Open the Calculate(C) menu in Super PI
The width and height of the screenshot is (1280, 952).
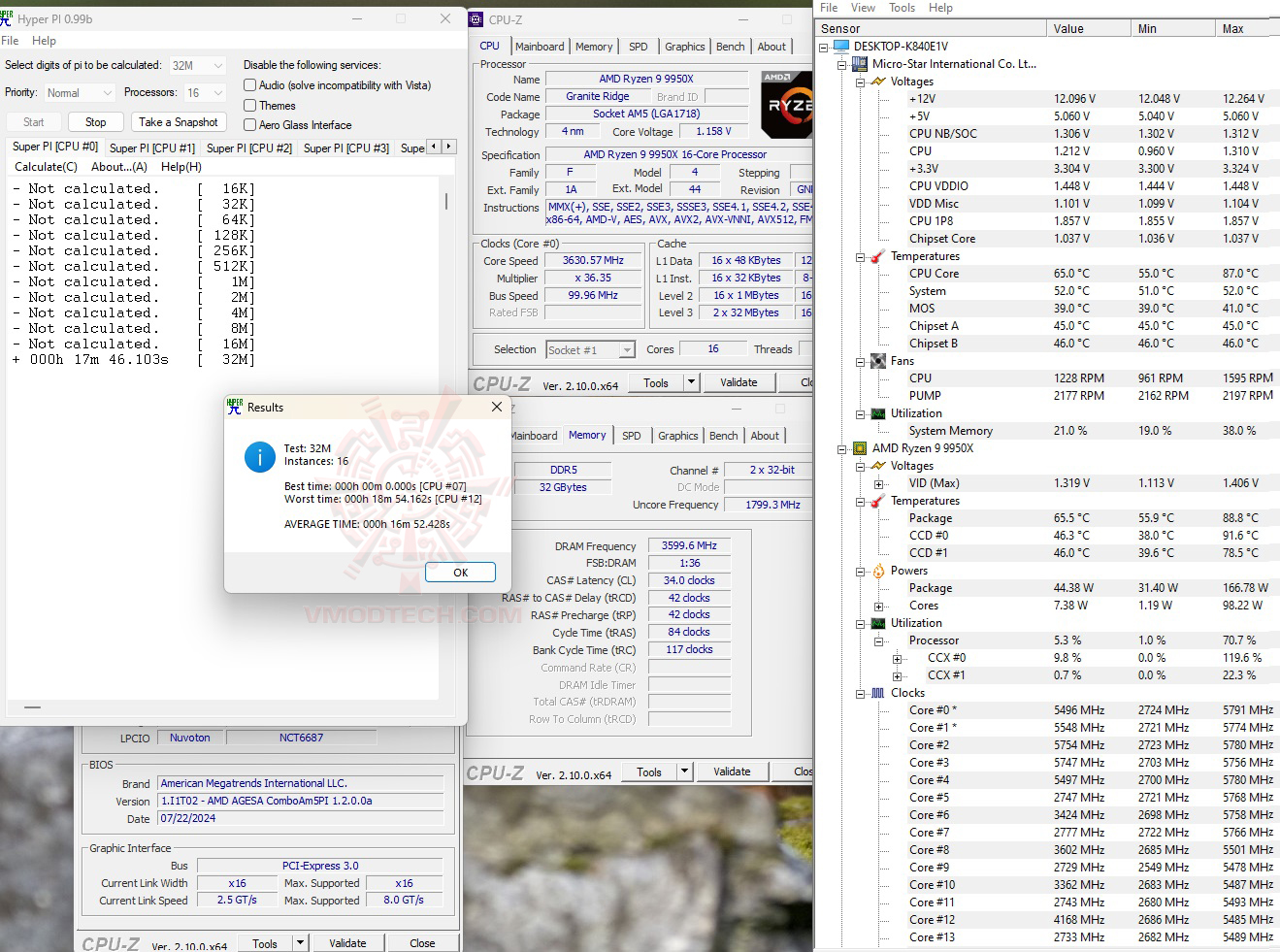tap(46, 167)
